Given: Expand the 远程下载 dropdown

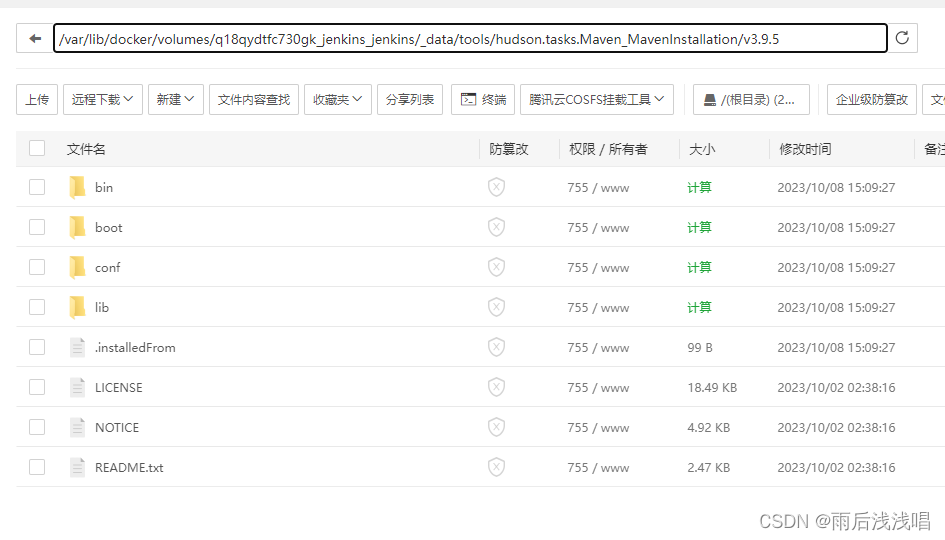Looking at the screenshot, I should [102, 99].
